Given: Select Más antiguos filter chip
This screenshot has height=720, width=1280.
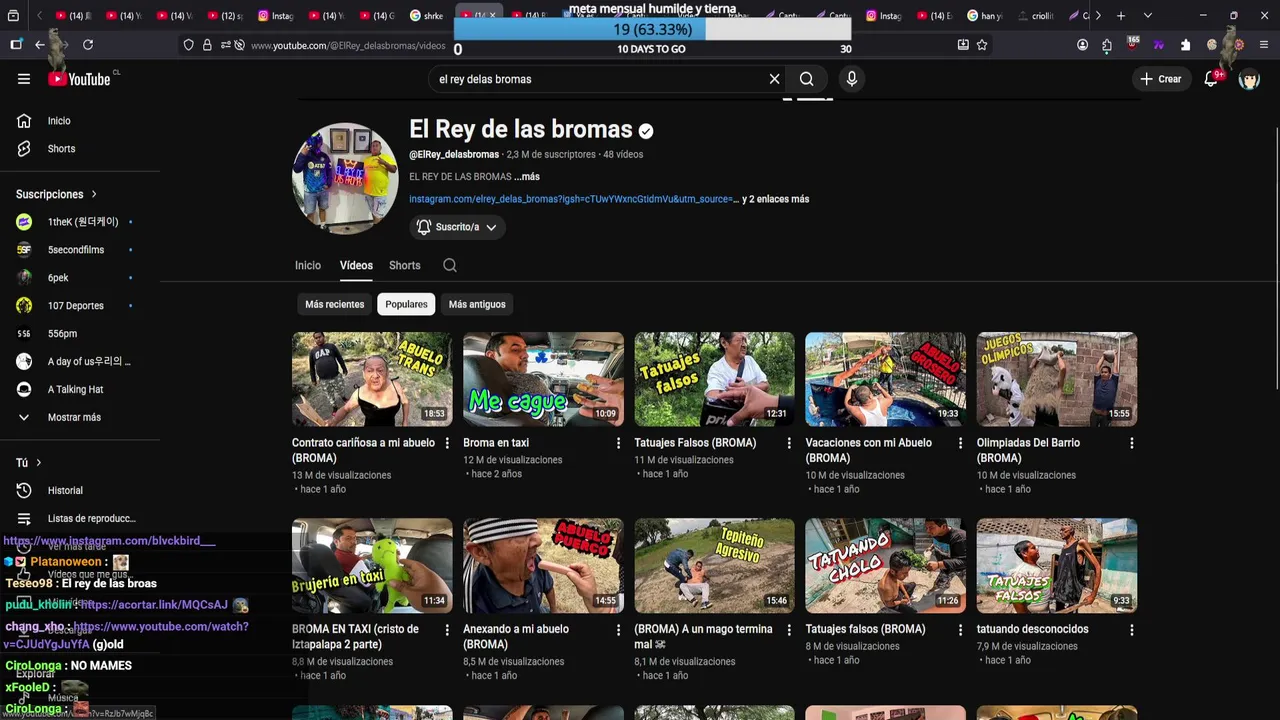Looking at the screenshot, I should click(x=477, y=304).
